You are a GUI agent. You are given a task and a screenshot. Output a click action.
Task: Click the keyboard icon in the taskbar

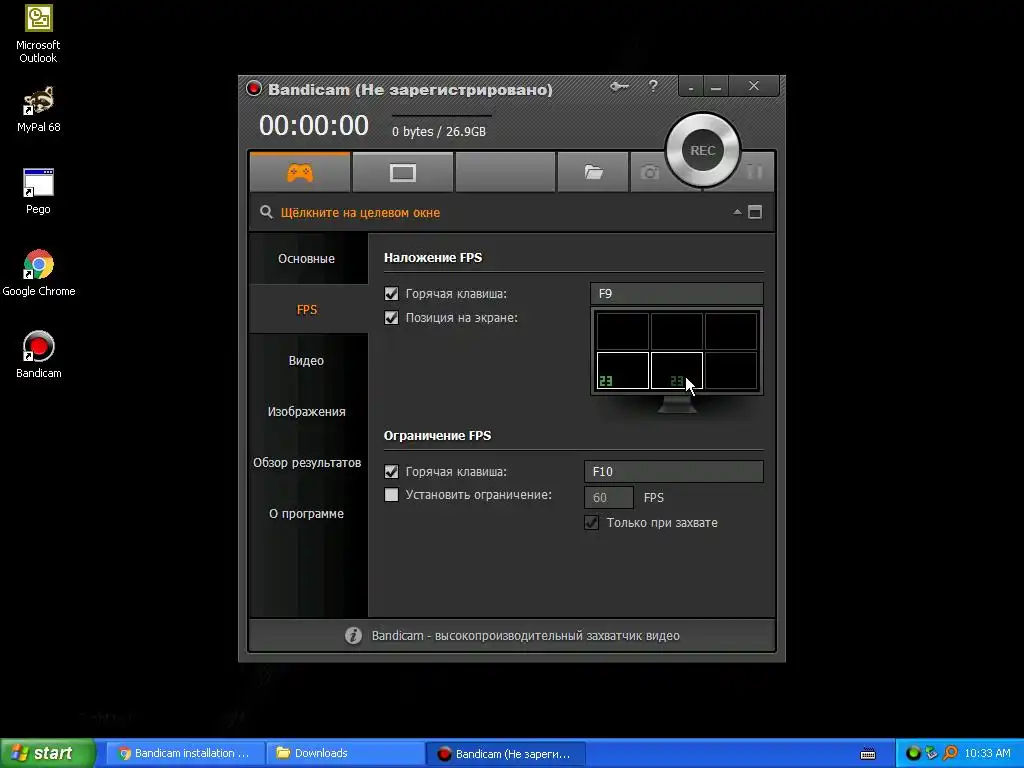coord(868,754)
